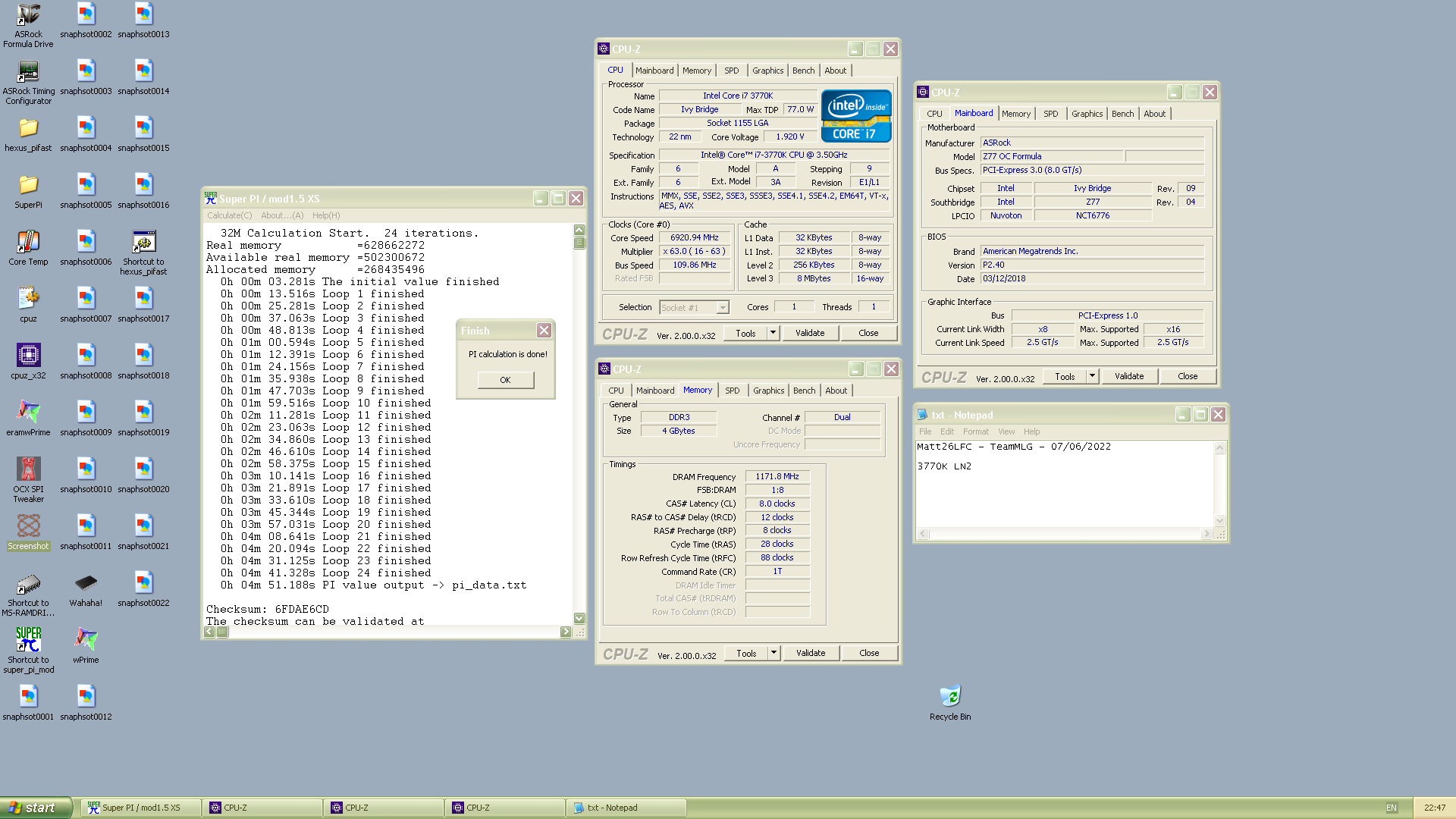Open Calculate(C) menu in Super PI

[x=230, y=215]
